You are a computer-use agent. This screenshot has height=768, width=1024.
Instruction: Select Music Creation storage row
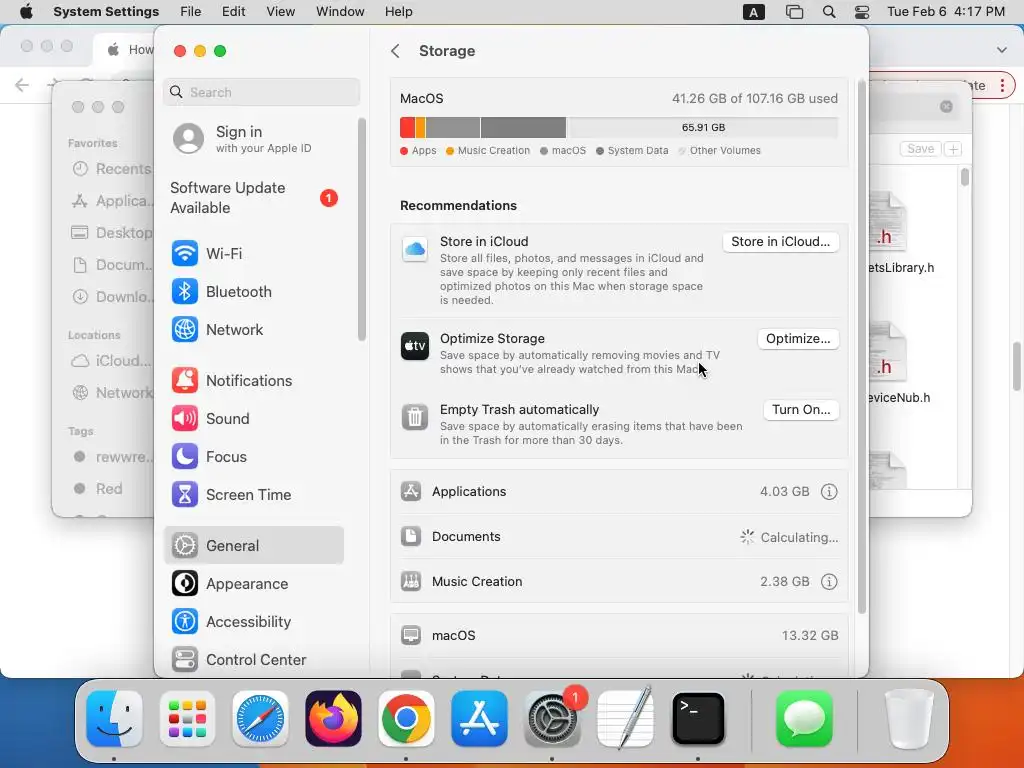(x=619, y=581)
